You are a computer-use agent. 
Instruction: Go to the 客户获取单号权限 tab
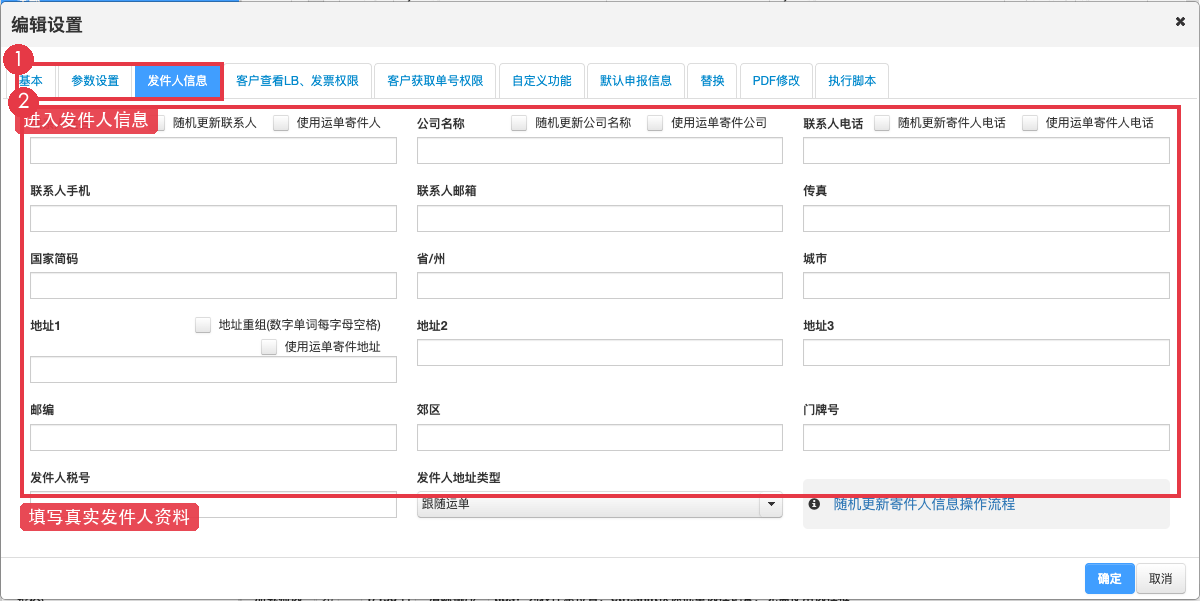click(435, 81)
